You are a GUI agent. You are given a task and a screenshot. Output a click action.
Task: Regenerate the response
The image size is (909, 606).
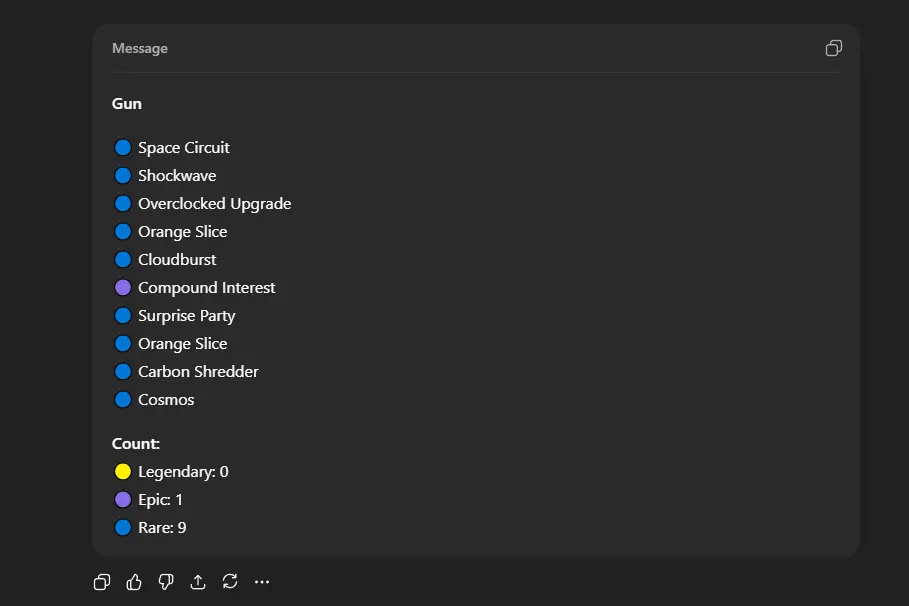230,582
